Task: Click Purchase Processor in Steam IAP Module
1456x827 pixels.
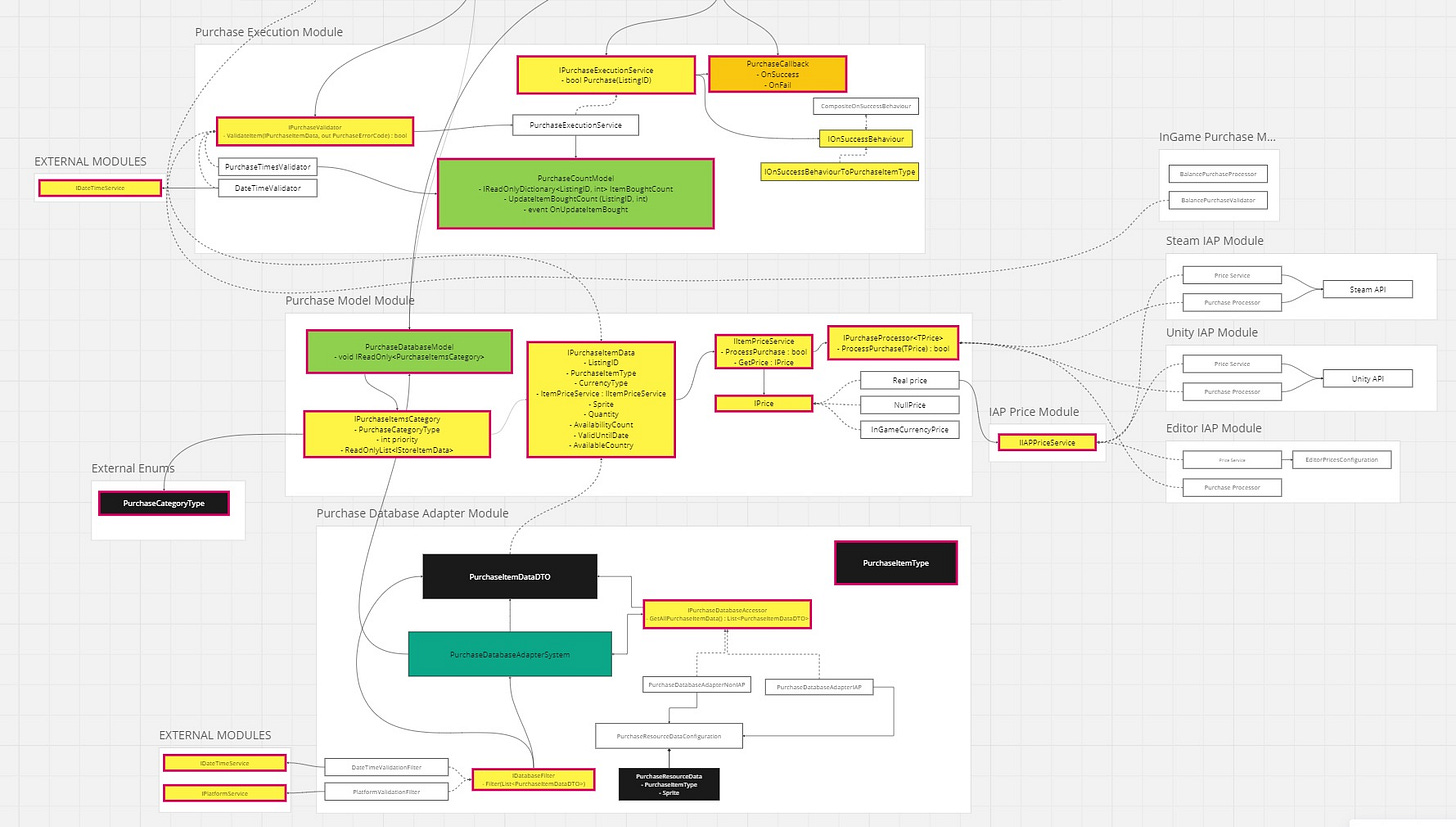Action: 1231,301
